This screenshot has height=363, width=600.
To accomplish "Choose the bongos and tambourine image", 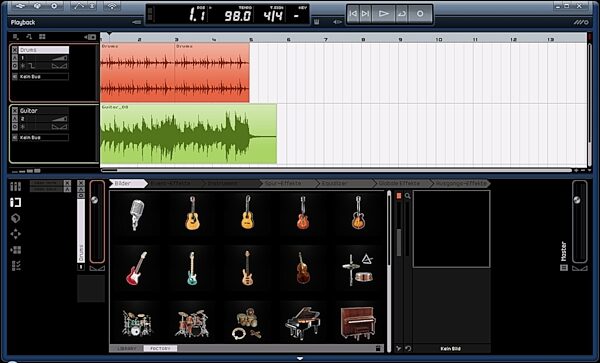I will point(247,324).
